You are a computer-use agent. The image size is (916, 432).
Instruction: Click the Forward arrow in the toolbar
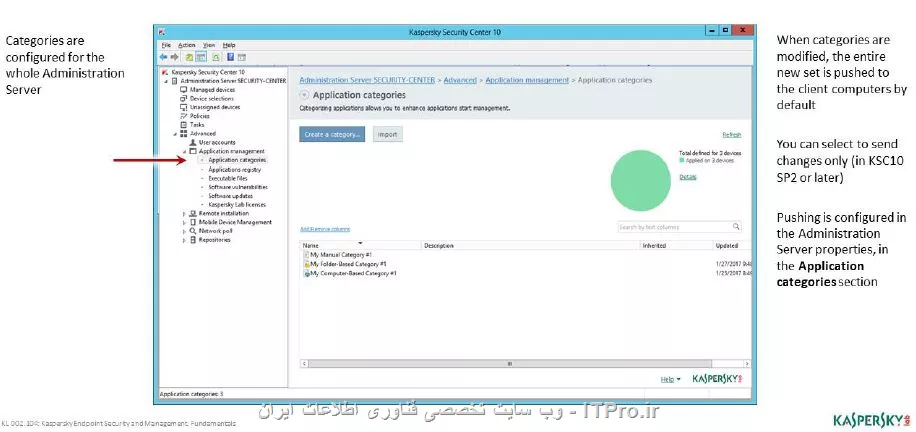point(174,57)
